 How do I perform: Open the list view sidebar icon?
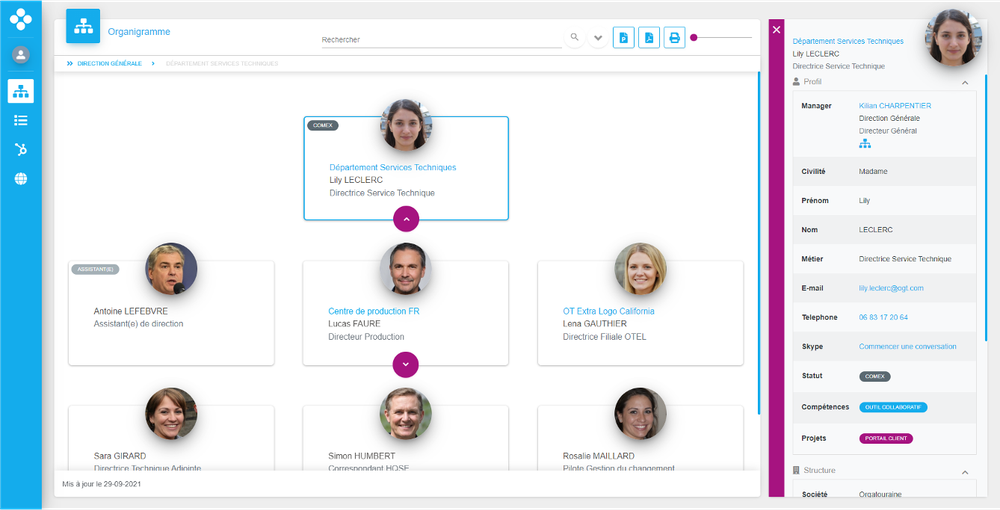[20, 120]
